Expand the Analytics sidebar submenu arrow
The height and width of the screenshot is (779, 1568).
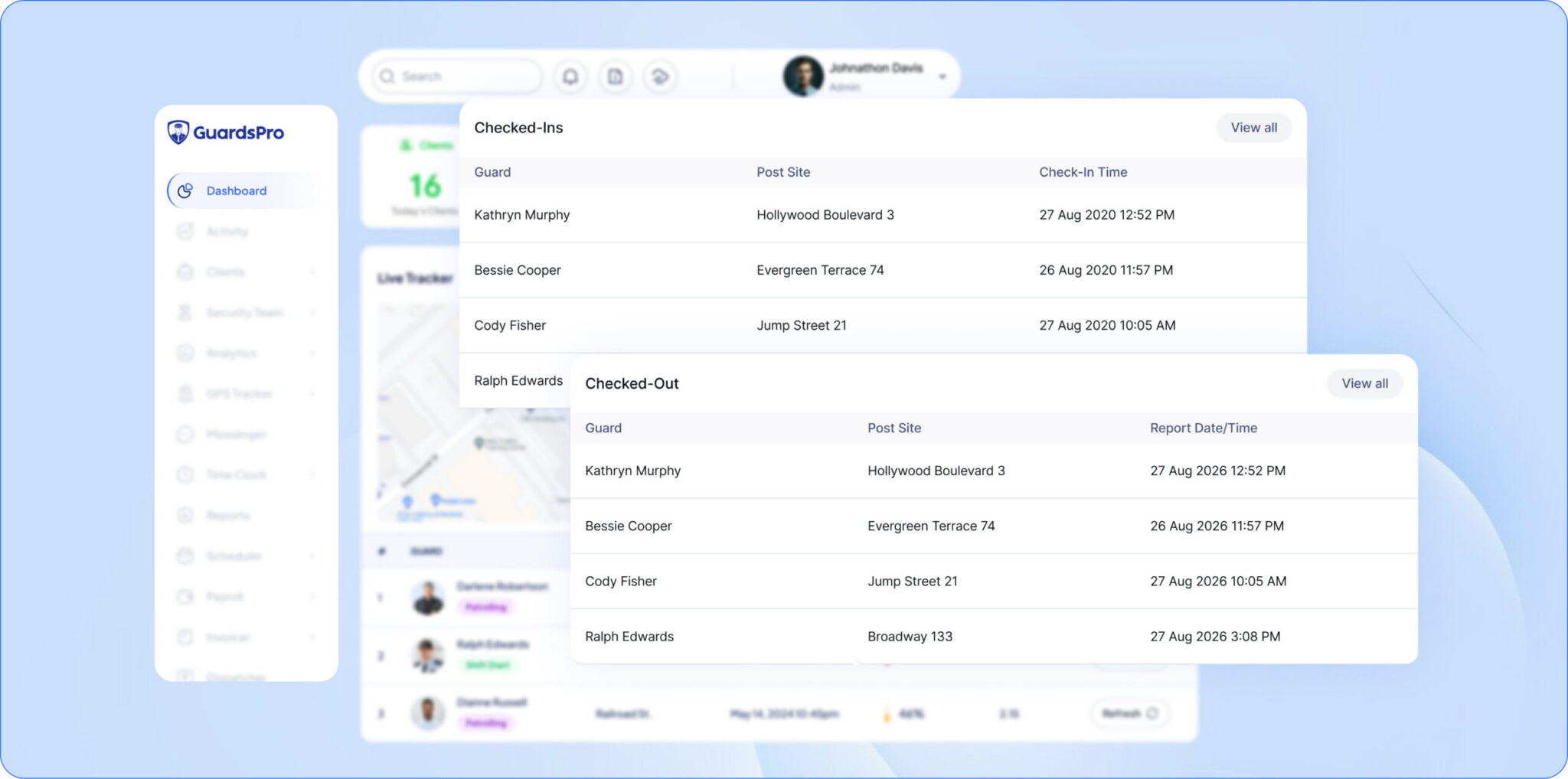[x=312, y=354]
